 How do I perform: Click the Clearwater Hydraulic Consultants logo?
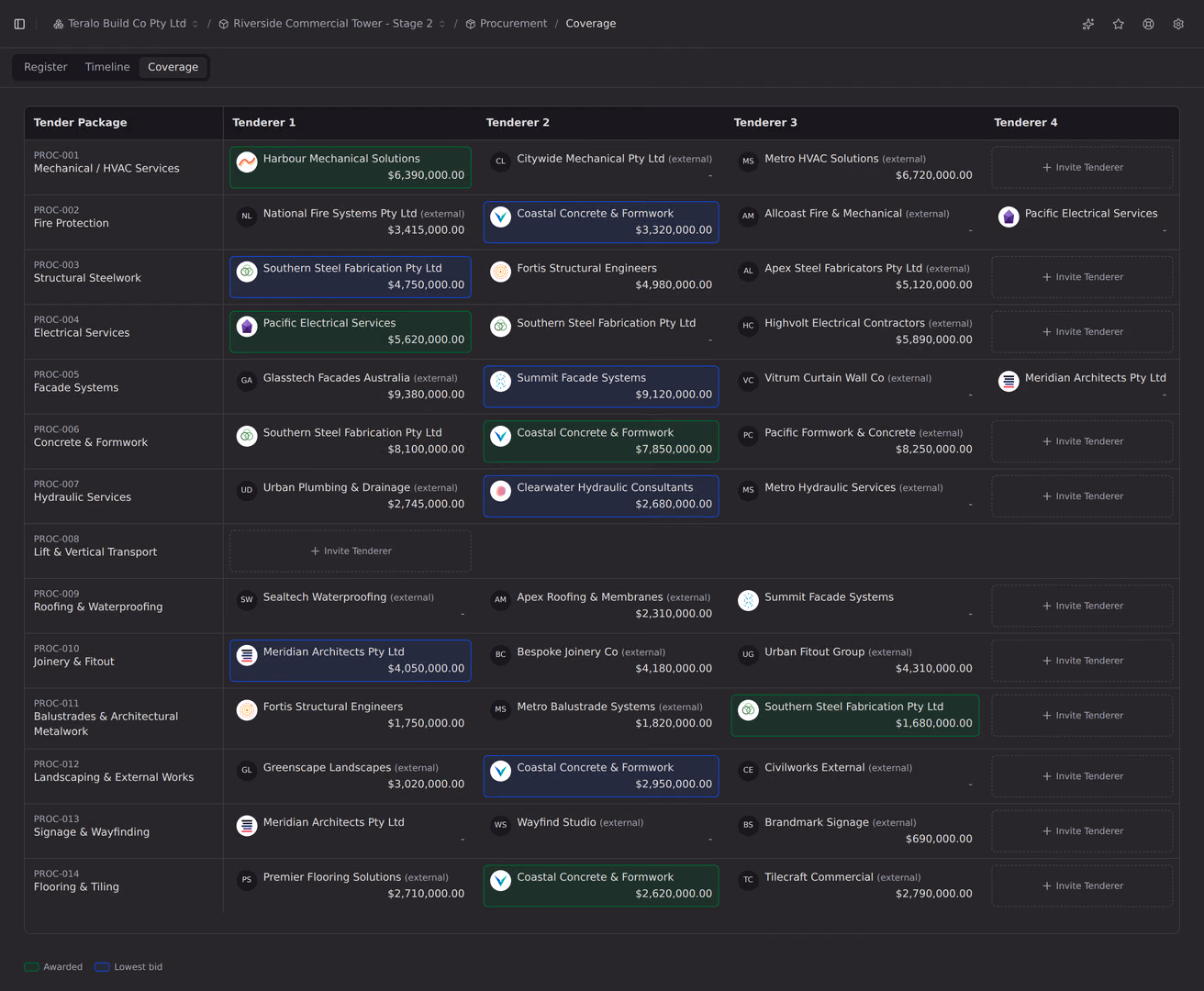[x=500, y=491]
